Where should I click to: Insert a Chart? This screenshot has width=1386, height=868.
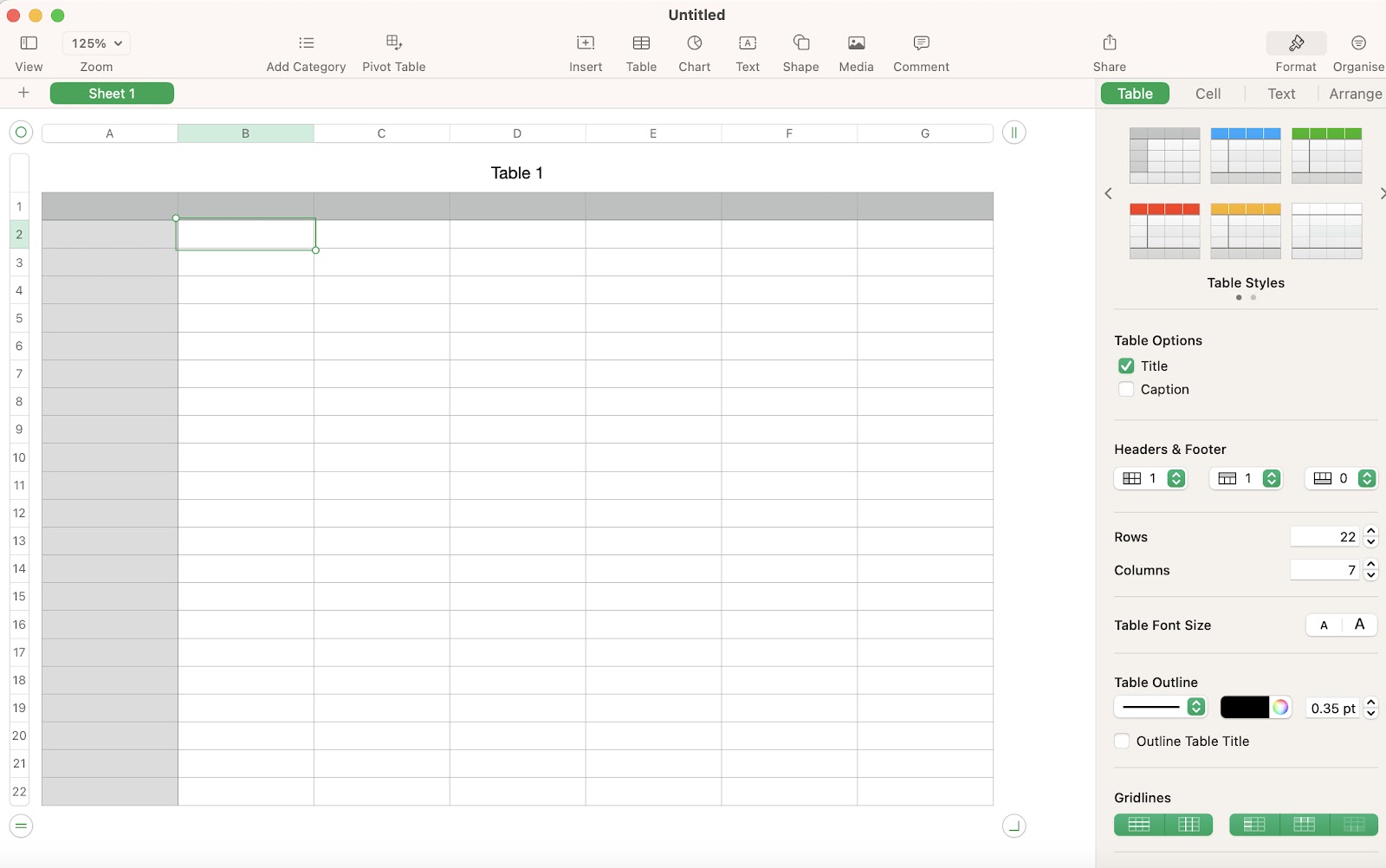point(694,50)
